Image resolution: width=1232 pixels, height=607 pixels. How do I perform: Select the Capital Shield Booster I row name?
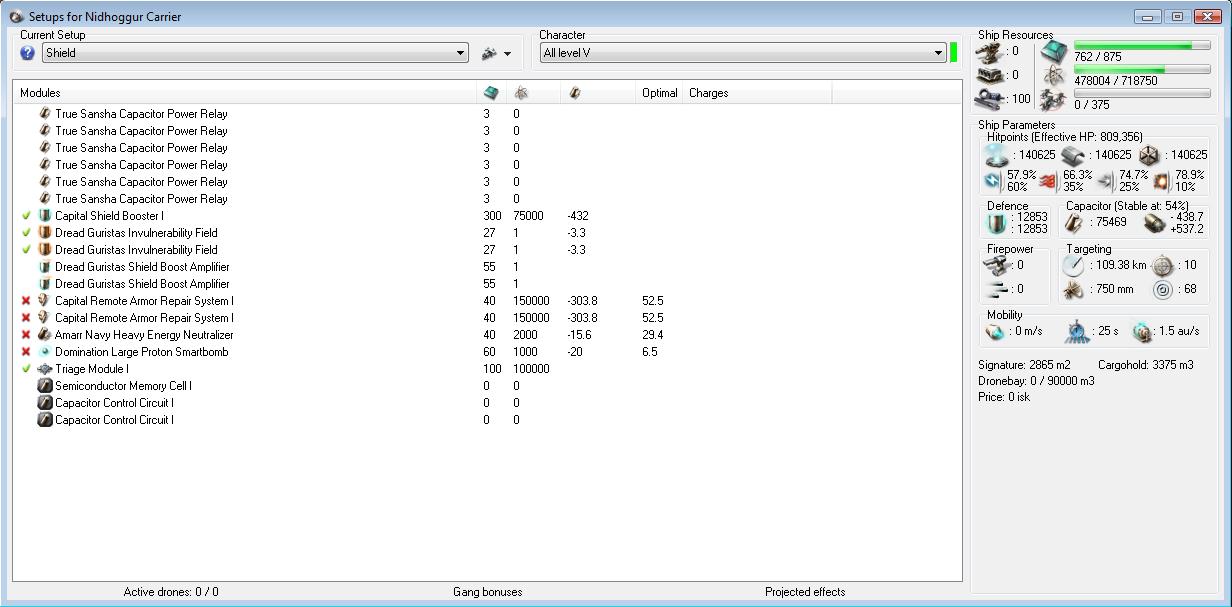pyautogui.click(x=109, y=216)
